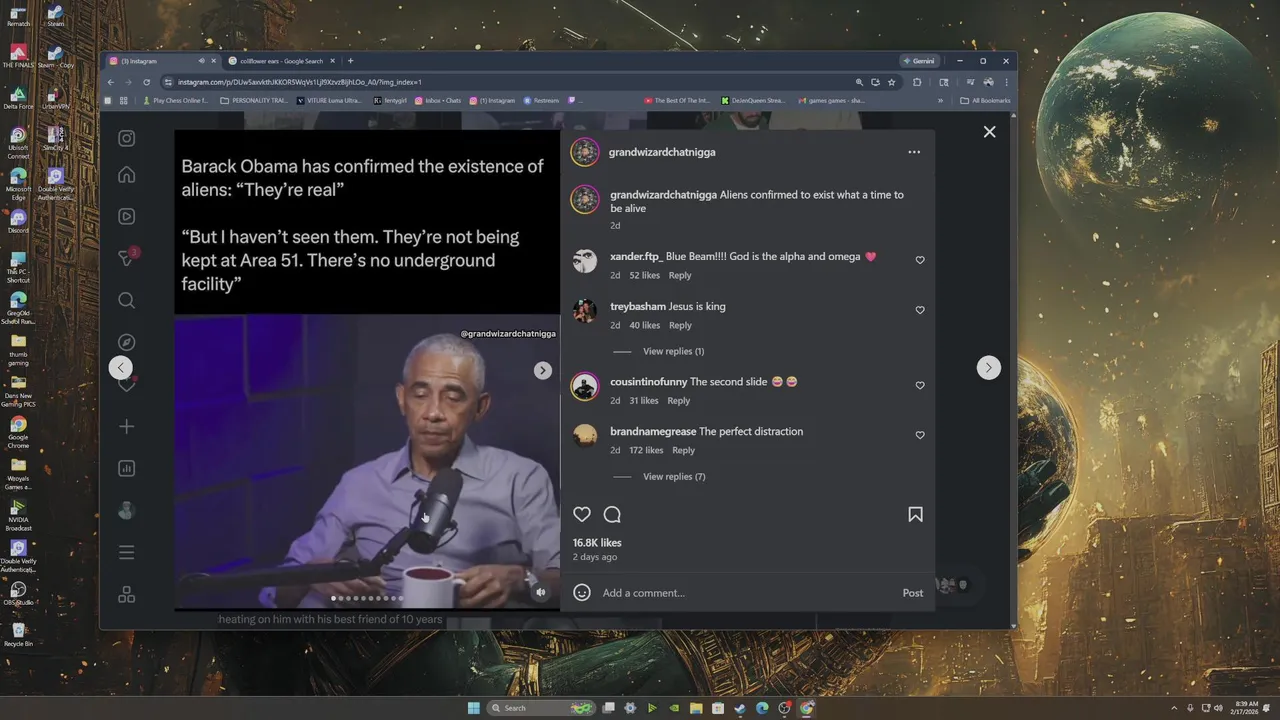Open All Bookmarks folder

pos(985,100)
